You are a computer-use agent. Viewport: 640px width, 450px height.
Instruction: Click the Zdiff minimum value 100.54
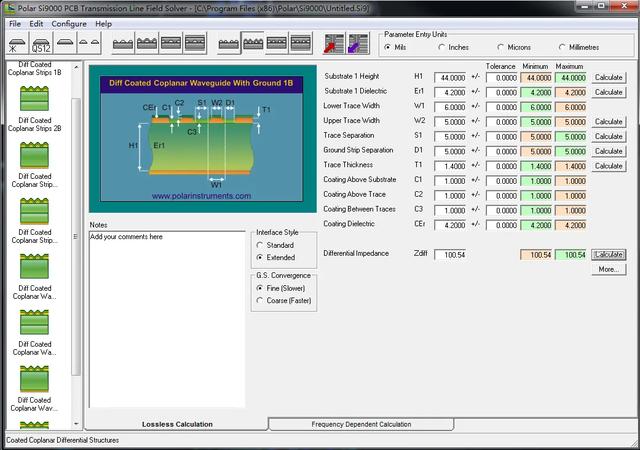click(x=536, y=255)
